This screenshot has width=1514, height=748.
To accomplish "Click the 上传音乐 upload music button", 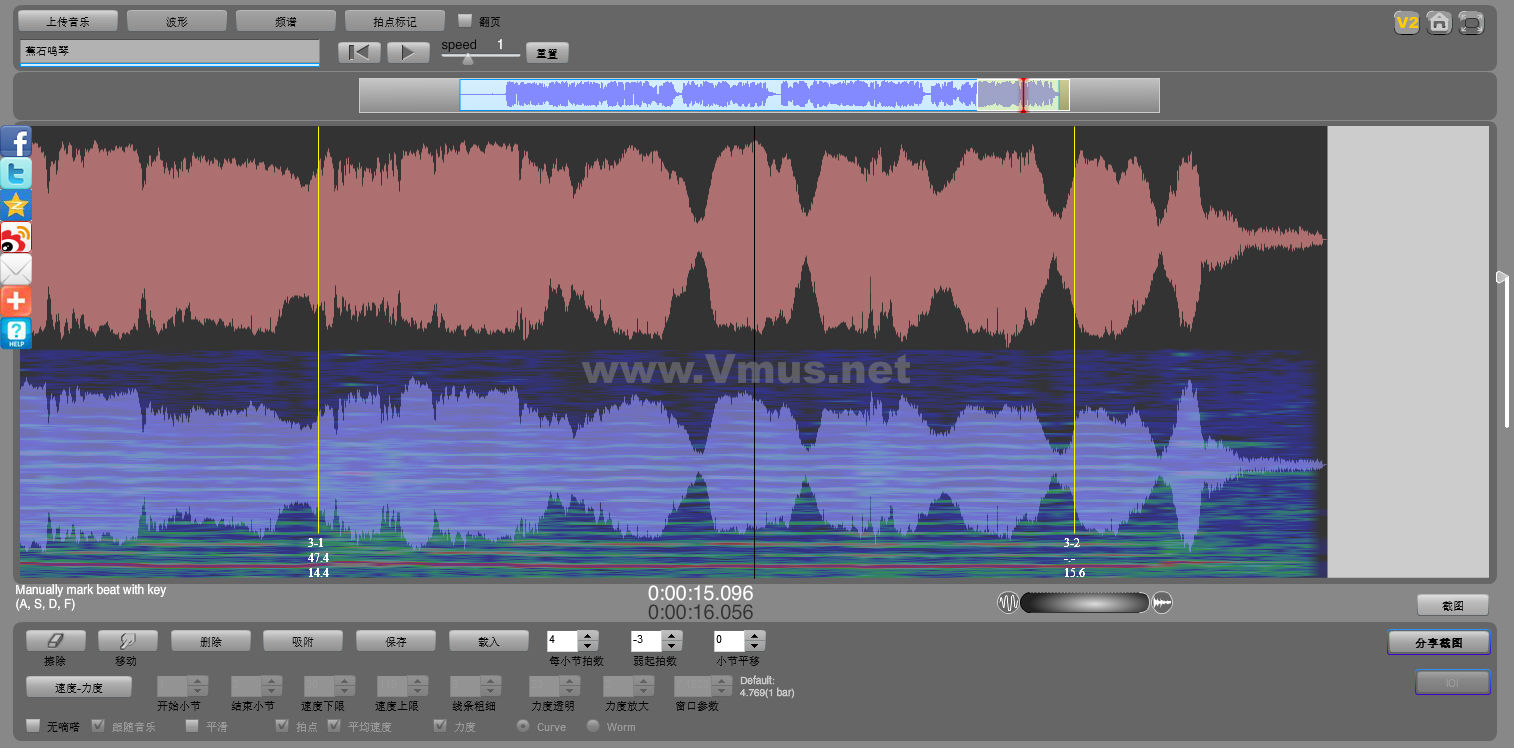I will pyautogui.click(x=68, y=21).
